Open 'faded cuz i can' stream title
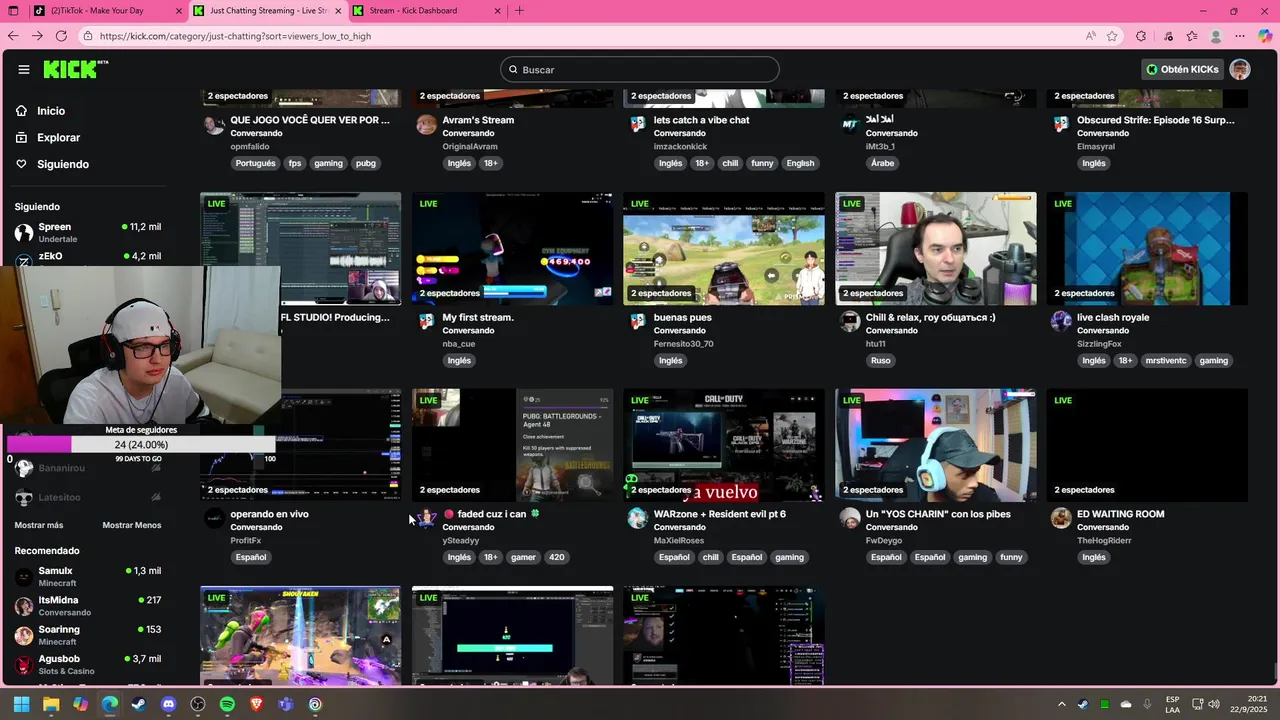This screenshot has height=720, width=1280. coord(491,514)
